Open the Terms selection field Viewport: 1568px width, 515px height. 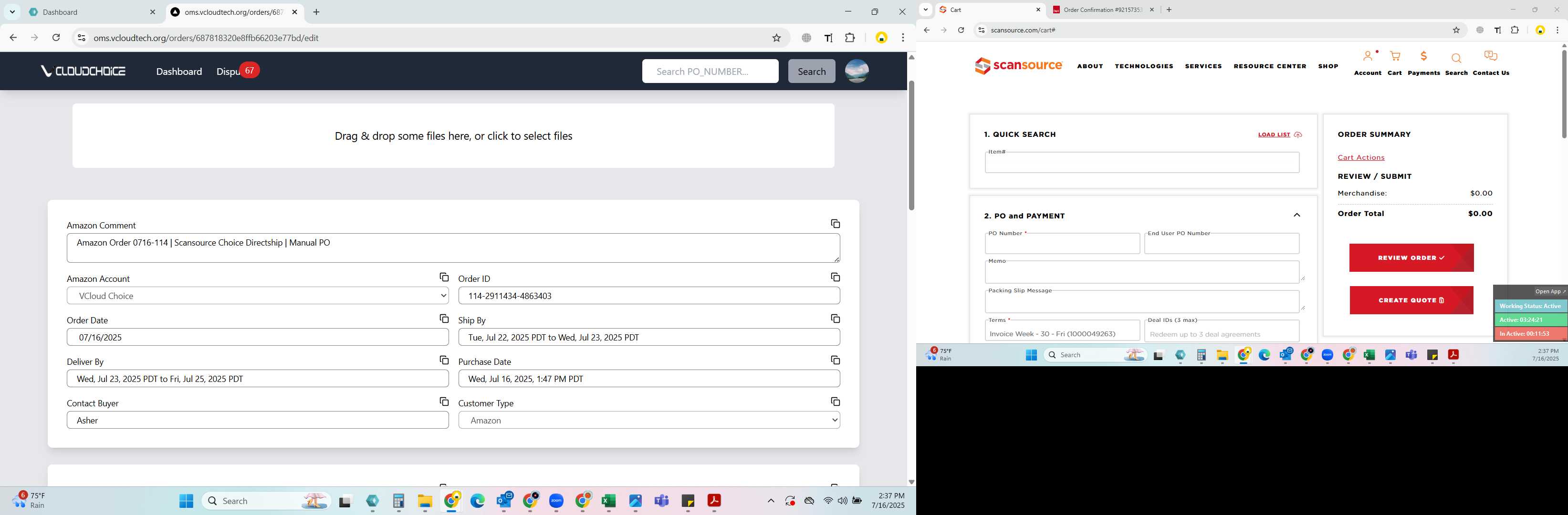pos(1062,331)
